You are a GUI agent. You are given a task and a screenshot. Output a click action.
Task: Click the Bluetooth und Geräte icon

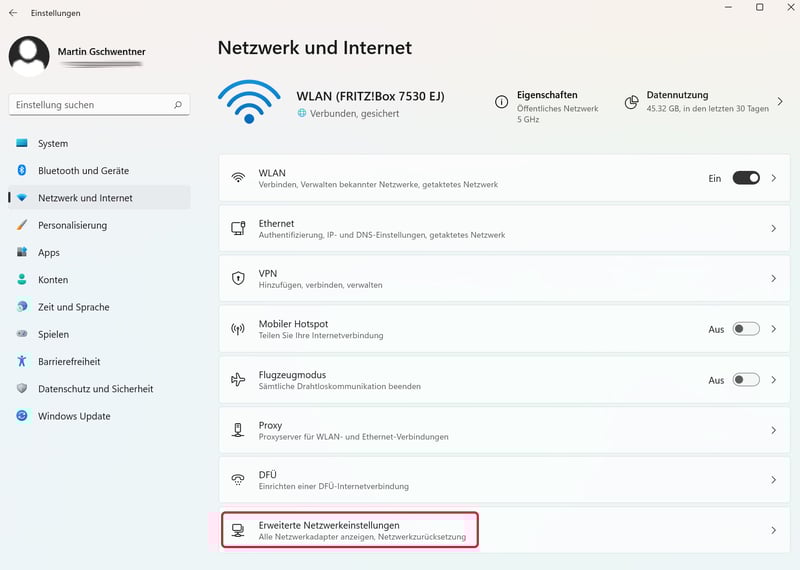(22, 171)
